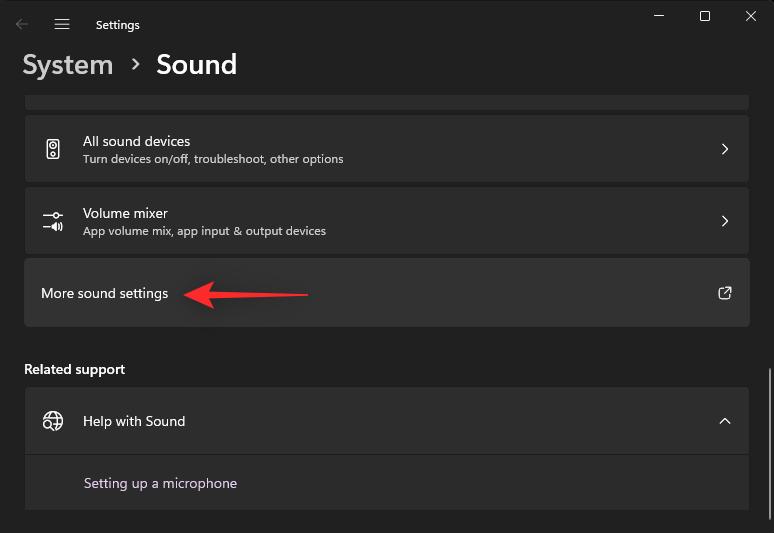Maximize the Settings window
Screen dimensions: 774x533
[705, 16]
